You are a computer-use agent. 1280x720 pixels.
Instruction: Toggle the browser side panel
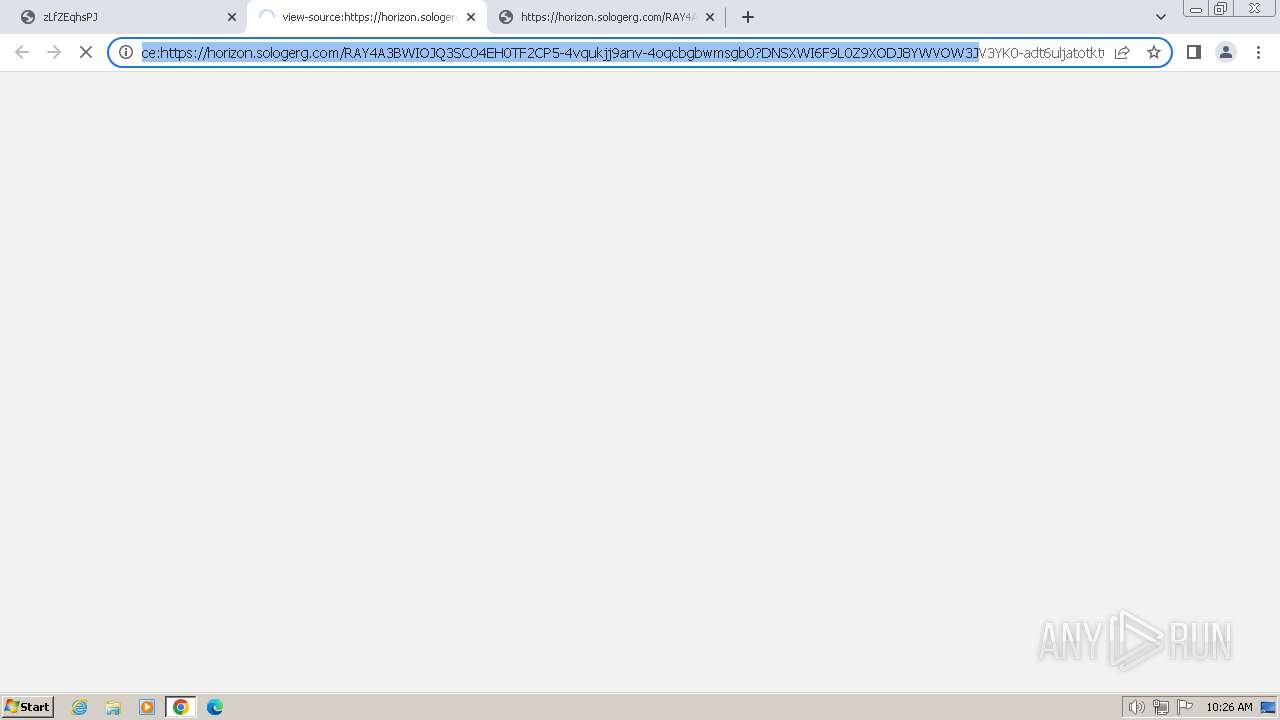click(1194, 52)
